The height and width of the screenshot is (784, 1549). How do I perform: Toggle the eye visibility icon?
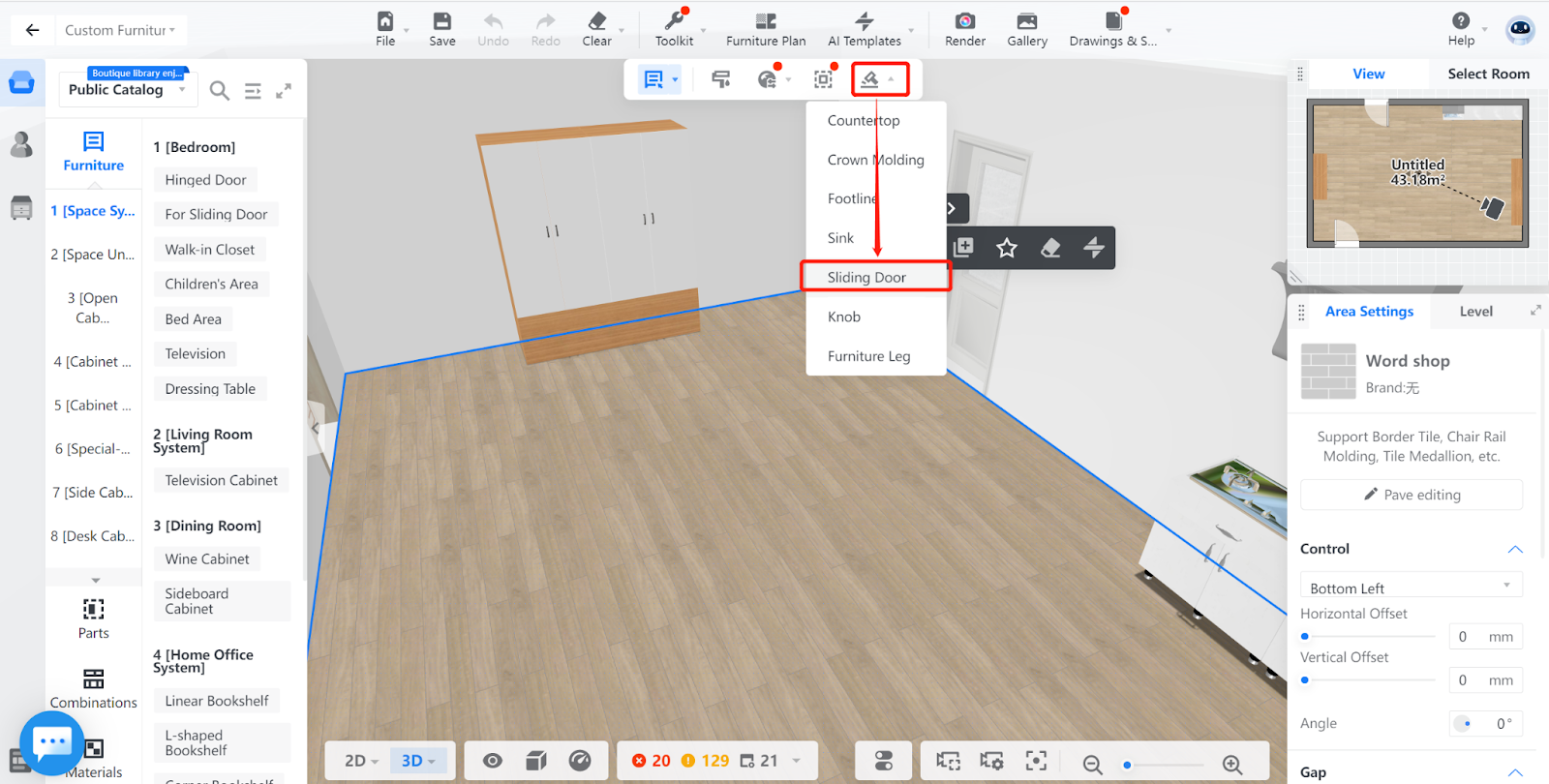[493, 761]
